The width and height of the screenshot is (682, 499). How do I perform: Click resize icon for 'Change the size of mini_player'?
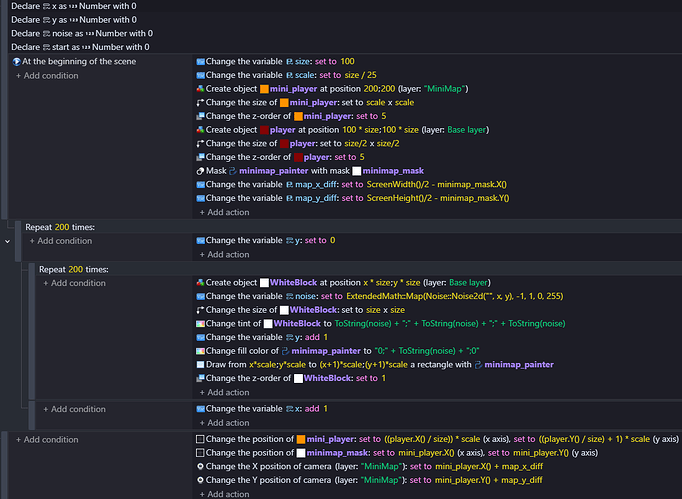(x=201, y=103)
